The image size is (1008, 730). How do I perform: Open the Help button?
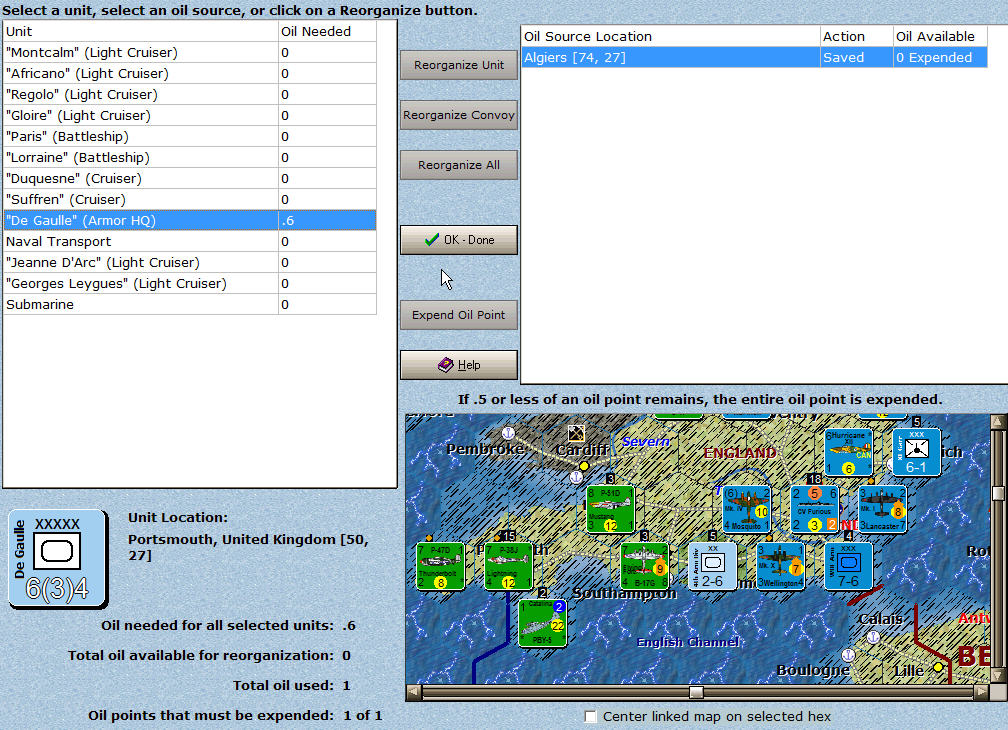pos(459,365)
